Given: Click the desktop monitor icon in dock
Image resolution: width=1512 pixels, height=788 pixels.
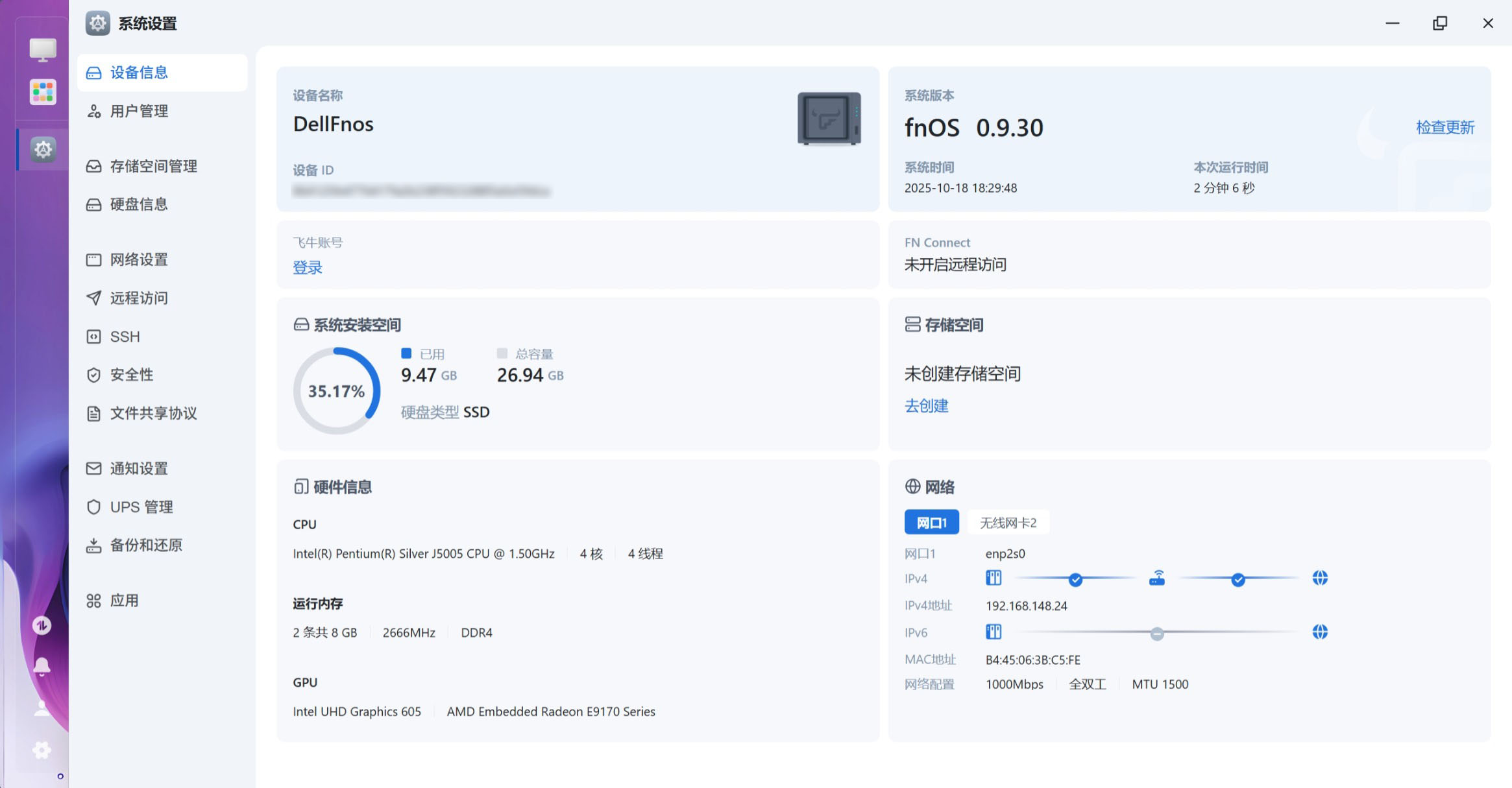Looking at the screenshot, I should click(43, 49).
